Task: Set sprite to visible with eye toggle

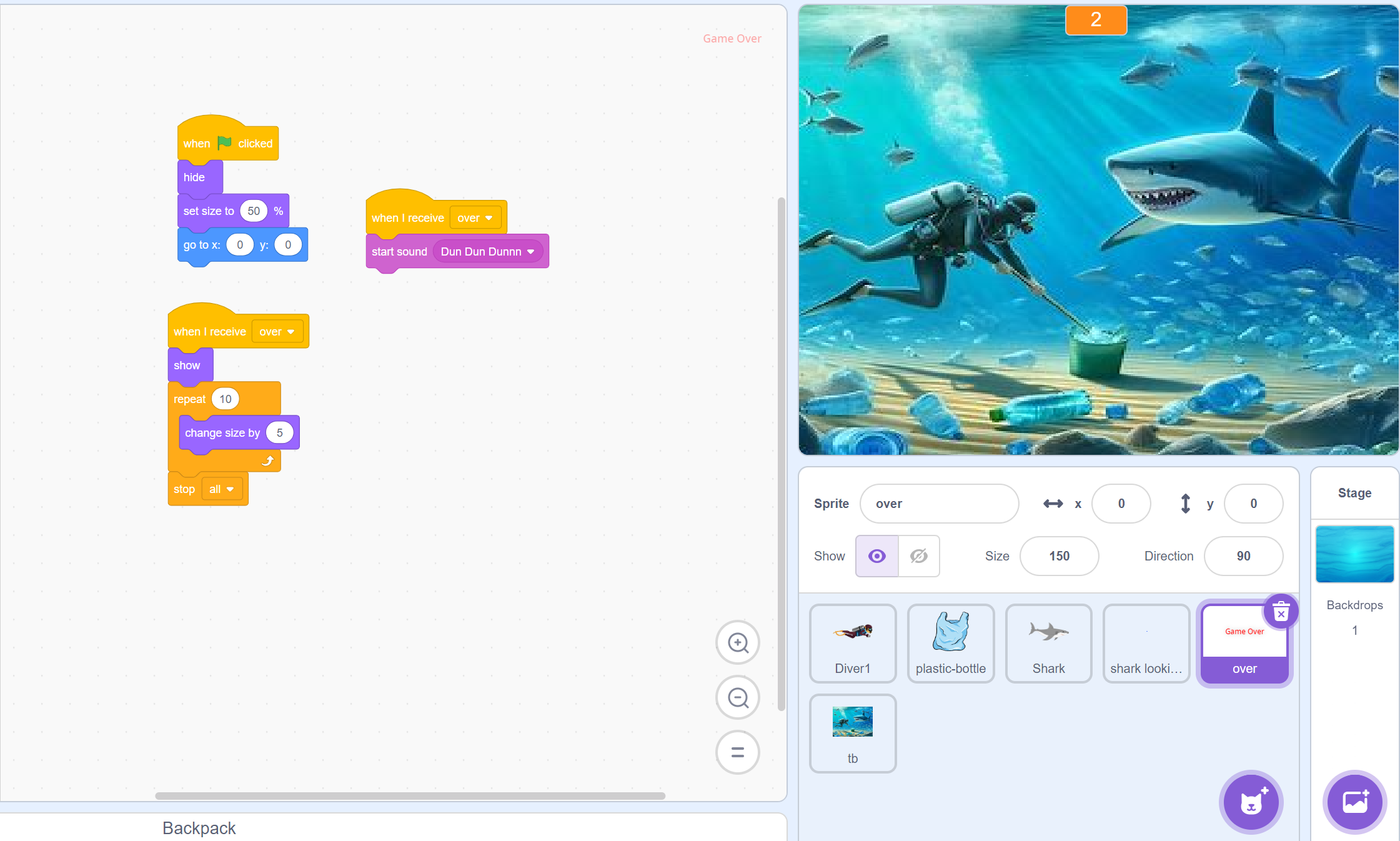Action: pos(877,556)
